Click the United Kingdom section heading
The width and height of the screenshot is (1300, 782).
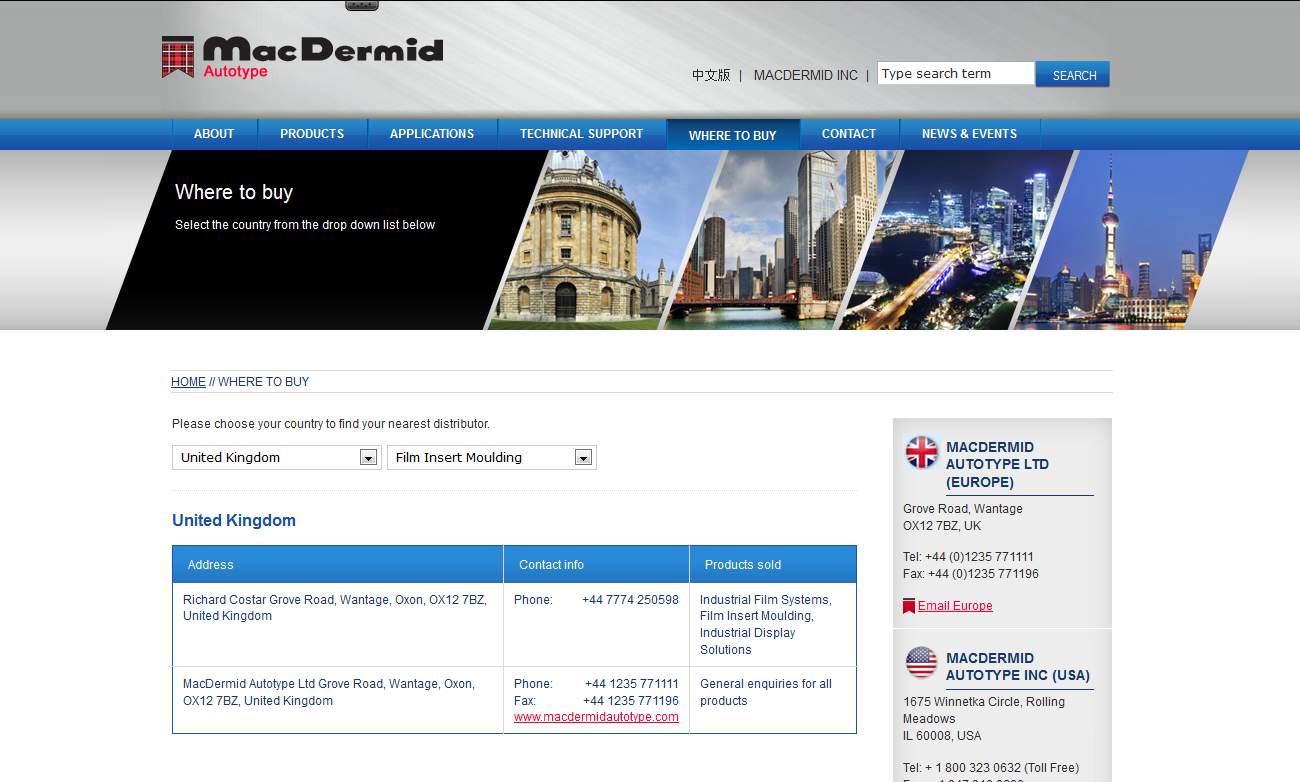tap(234, 520)
